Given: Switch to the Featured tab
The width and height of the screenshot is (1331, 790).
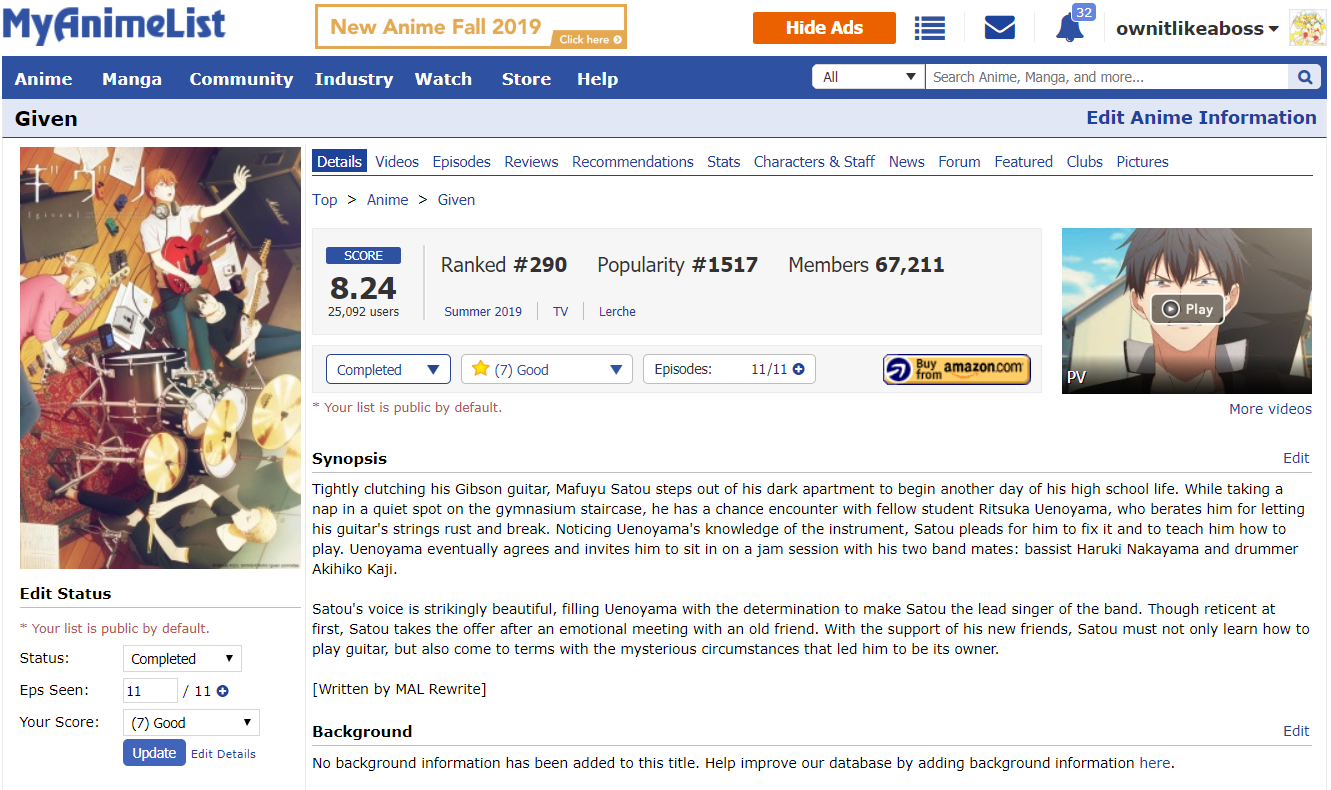Looking at the screenshot, I should point(1023,161).
